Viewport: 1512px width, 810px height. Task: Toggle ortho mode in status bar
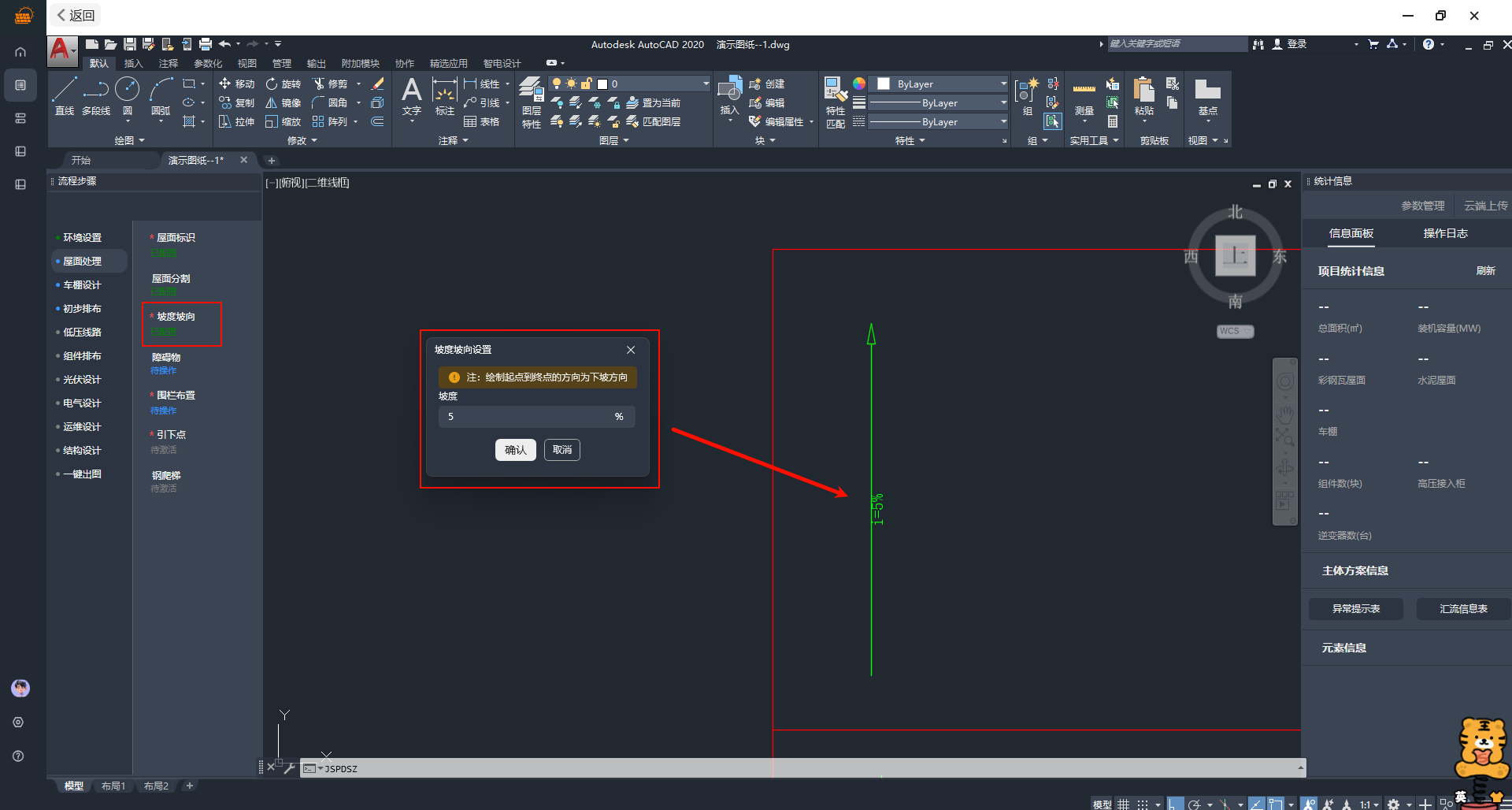[1174, 804]
